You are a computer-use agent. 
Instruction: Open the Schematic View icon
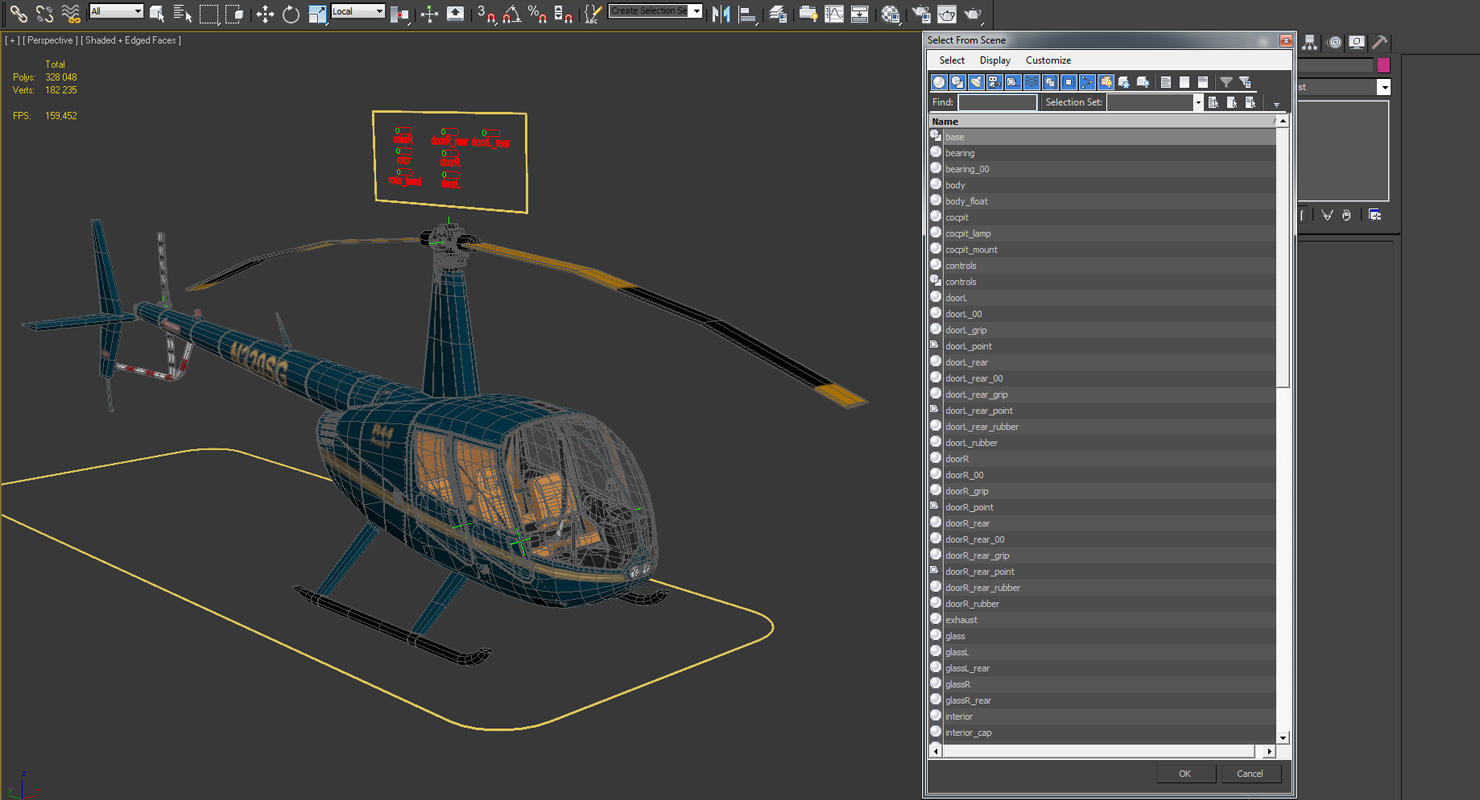[860, 14]
